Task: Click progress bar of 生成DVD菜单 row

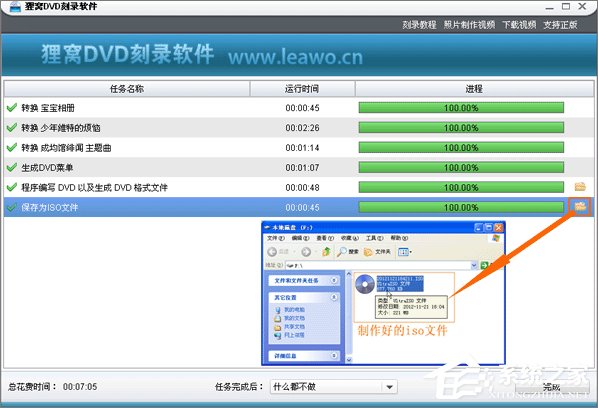Action: [x=461, y=167]
